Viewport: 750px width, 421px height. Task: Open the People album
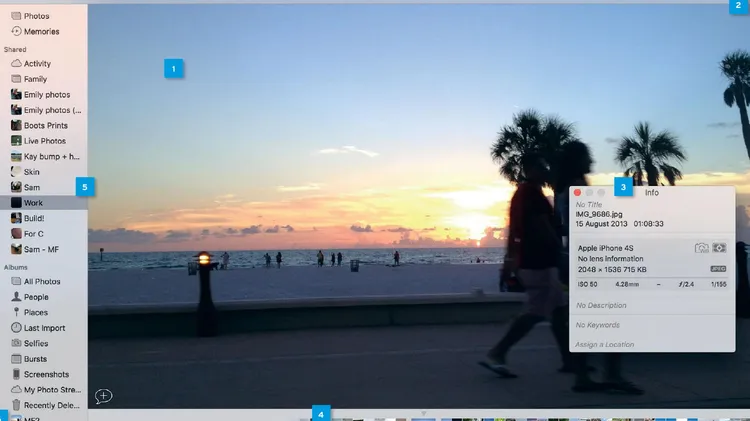tap(36, 297)
